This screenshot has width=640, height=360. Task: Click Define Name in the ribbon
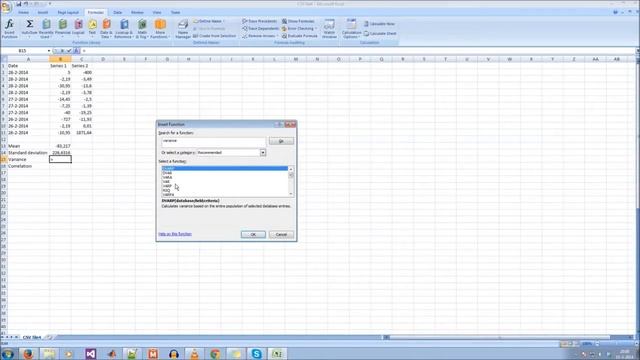[x=209, y=21]
